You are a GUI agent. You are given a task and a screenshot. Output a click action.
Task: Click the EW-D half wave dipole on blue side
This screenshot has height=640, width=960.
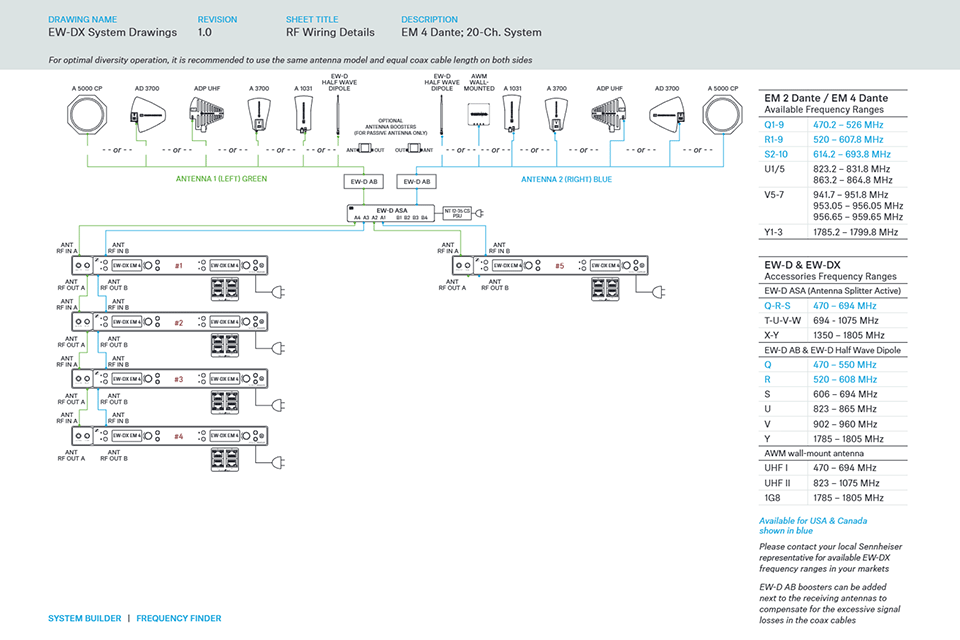(441, 115)
